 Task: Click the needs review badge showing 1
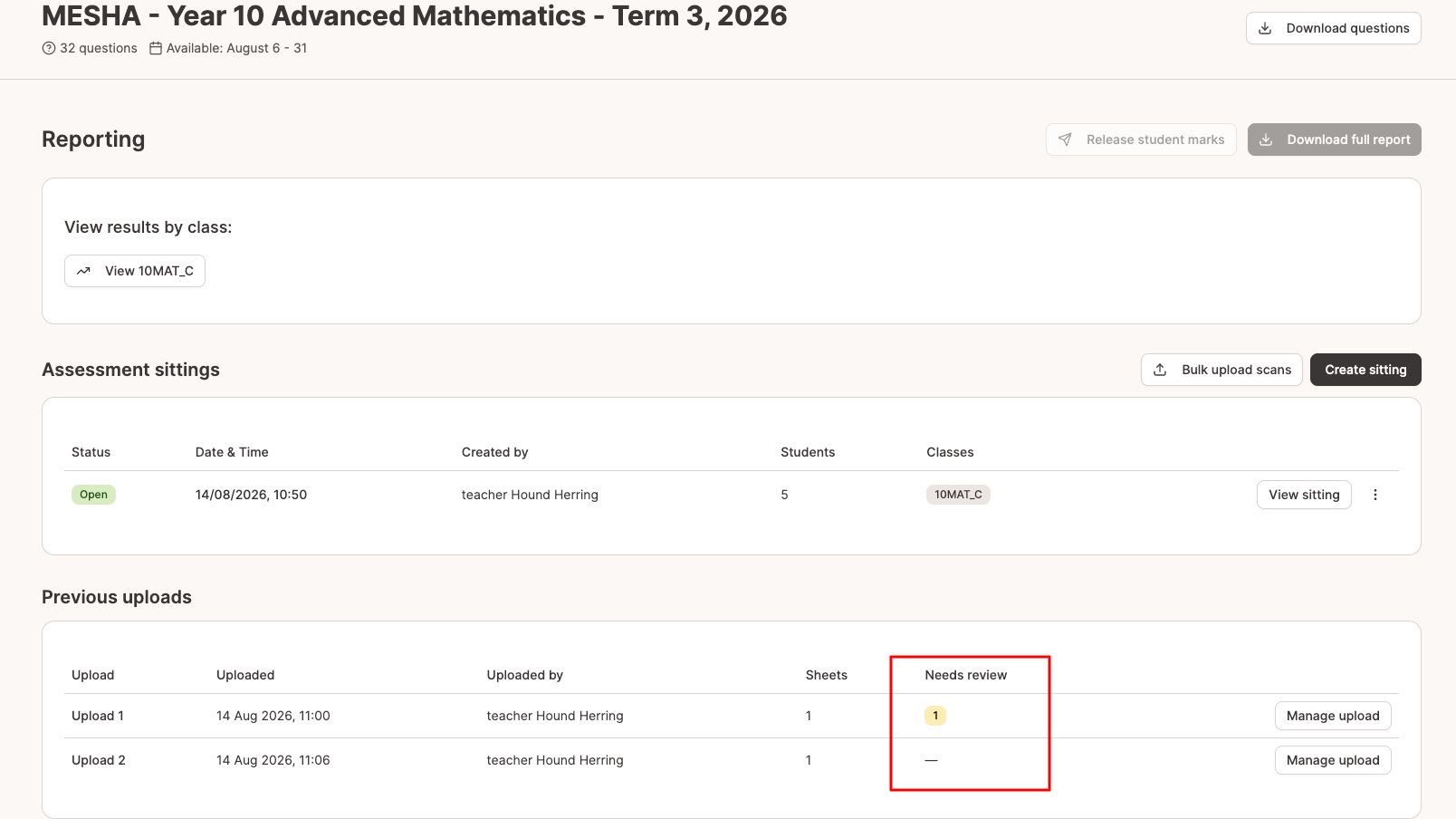[935, 716]
